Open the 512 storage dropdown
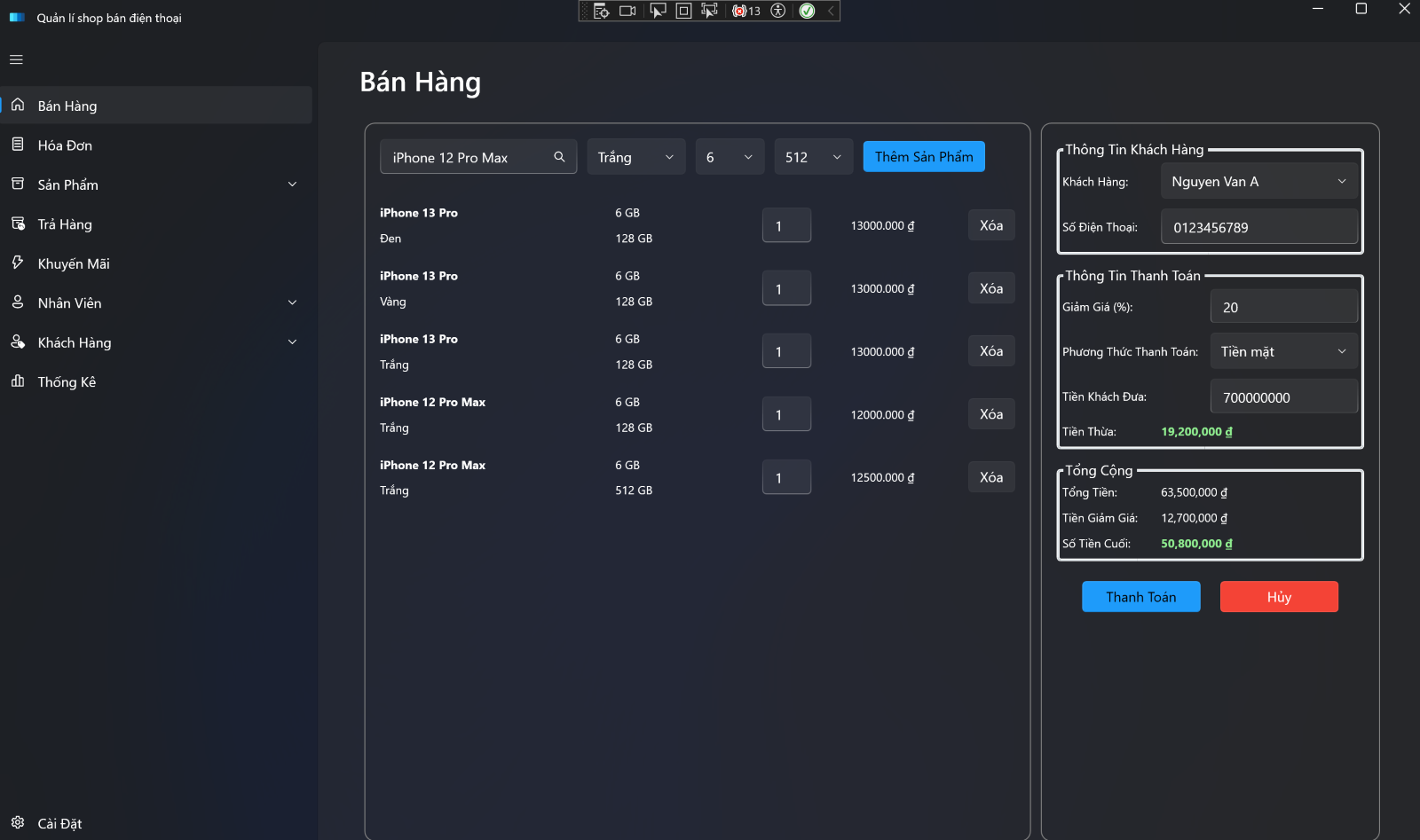The width and height of the screenshot is (1420, 840). pyautogui.click(x=813, y=157)
